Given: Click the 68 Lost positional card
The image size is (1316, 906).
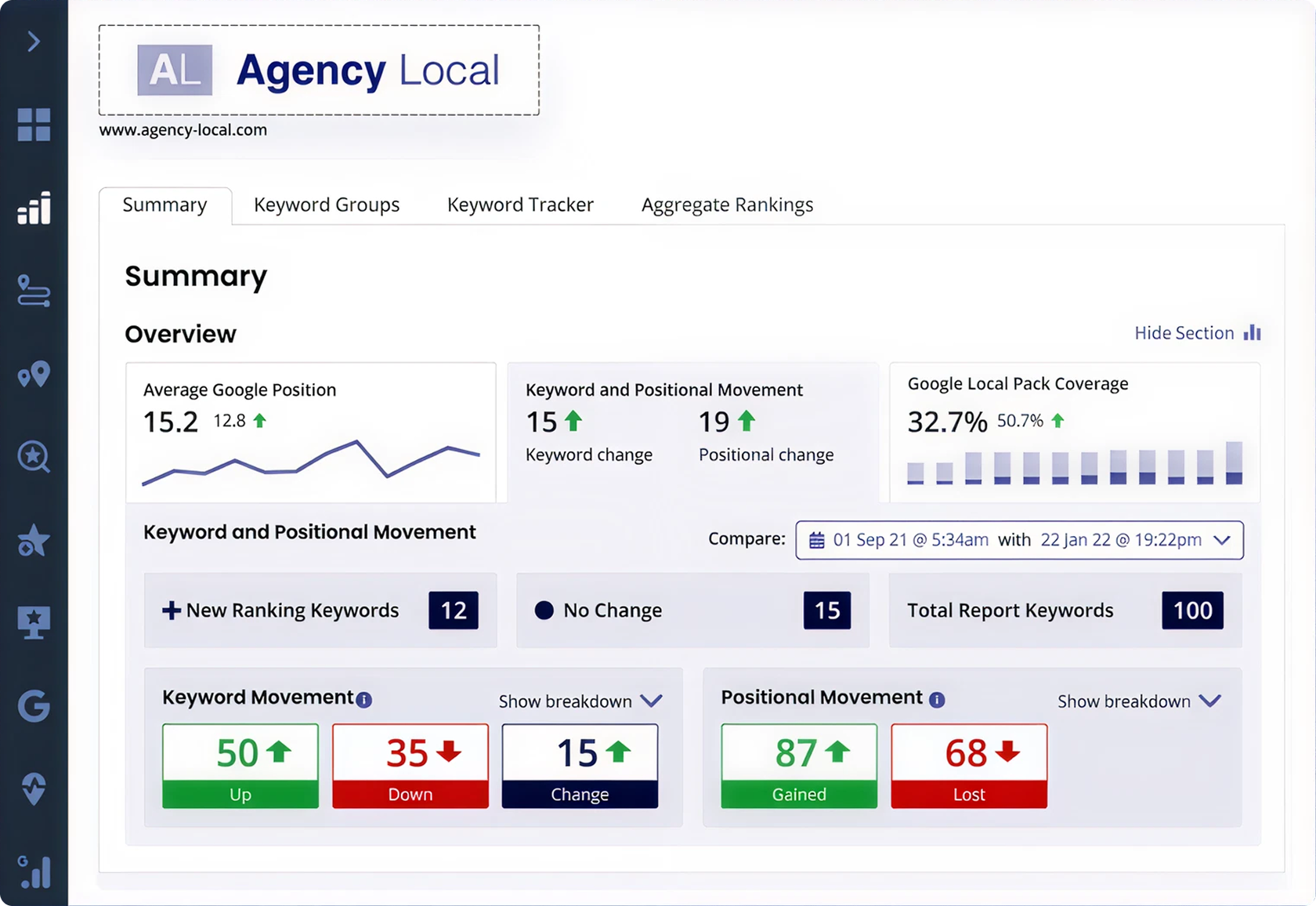Looking at the screenshot, I should pos(969,766).
